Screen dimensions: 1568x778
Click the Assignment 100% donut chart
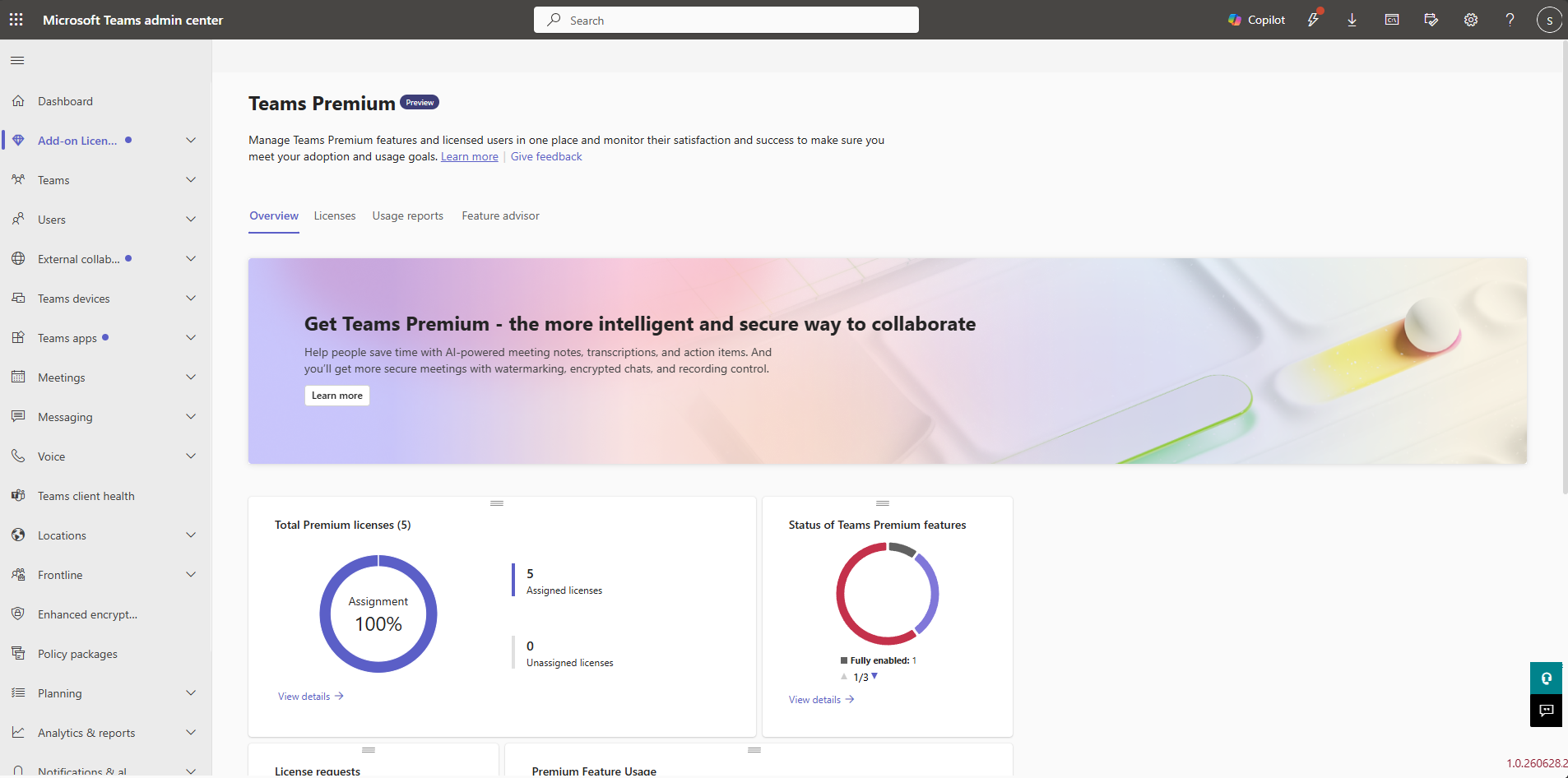point(378,614)
